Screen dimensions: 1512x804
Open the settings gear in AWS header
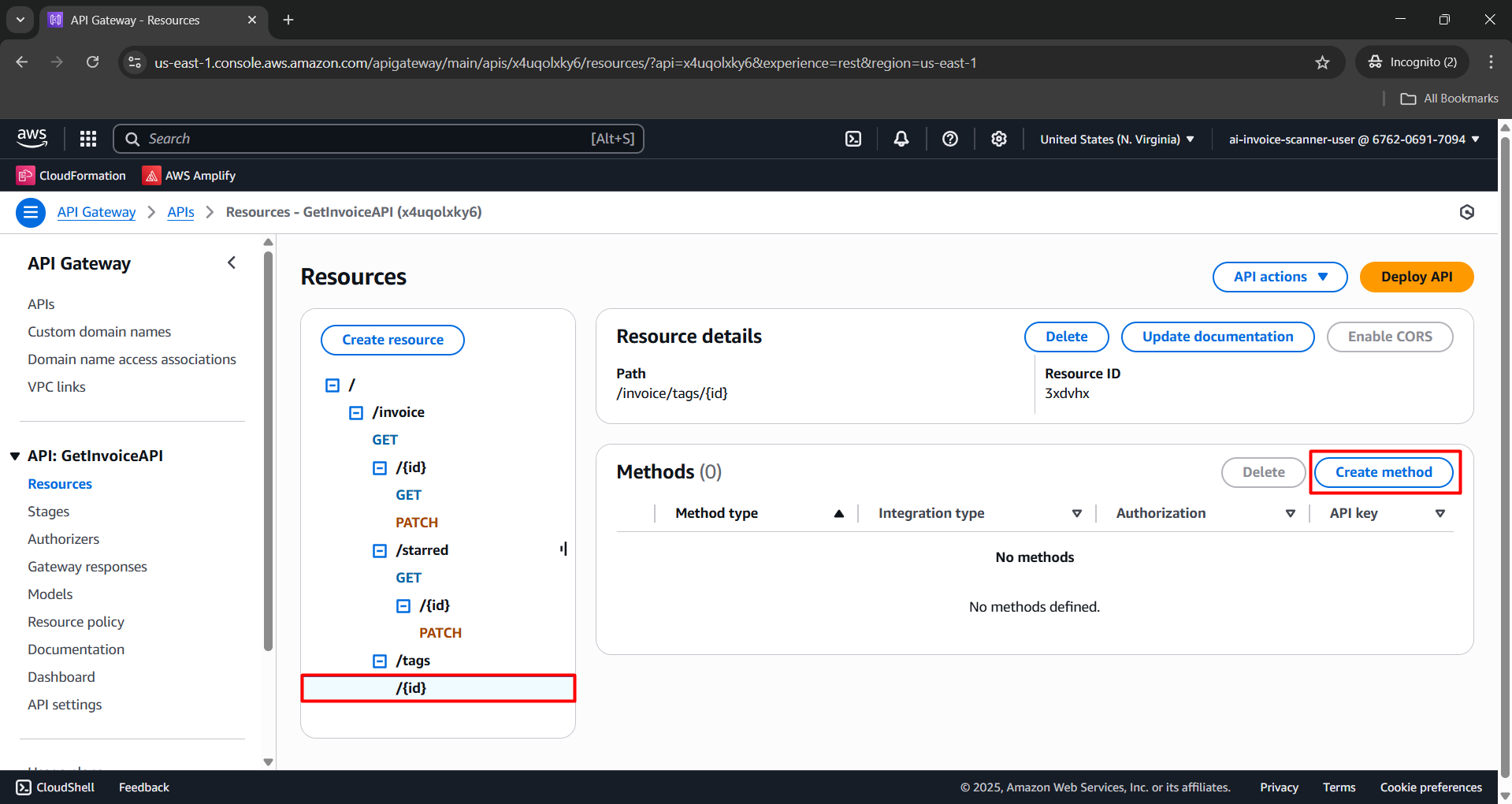point(999,139)
